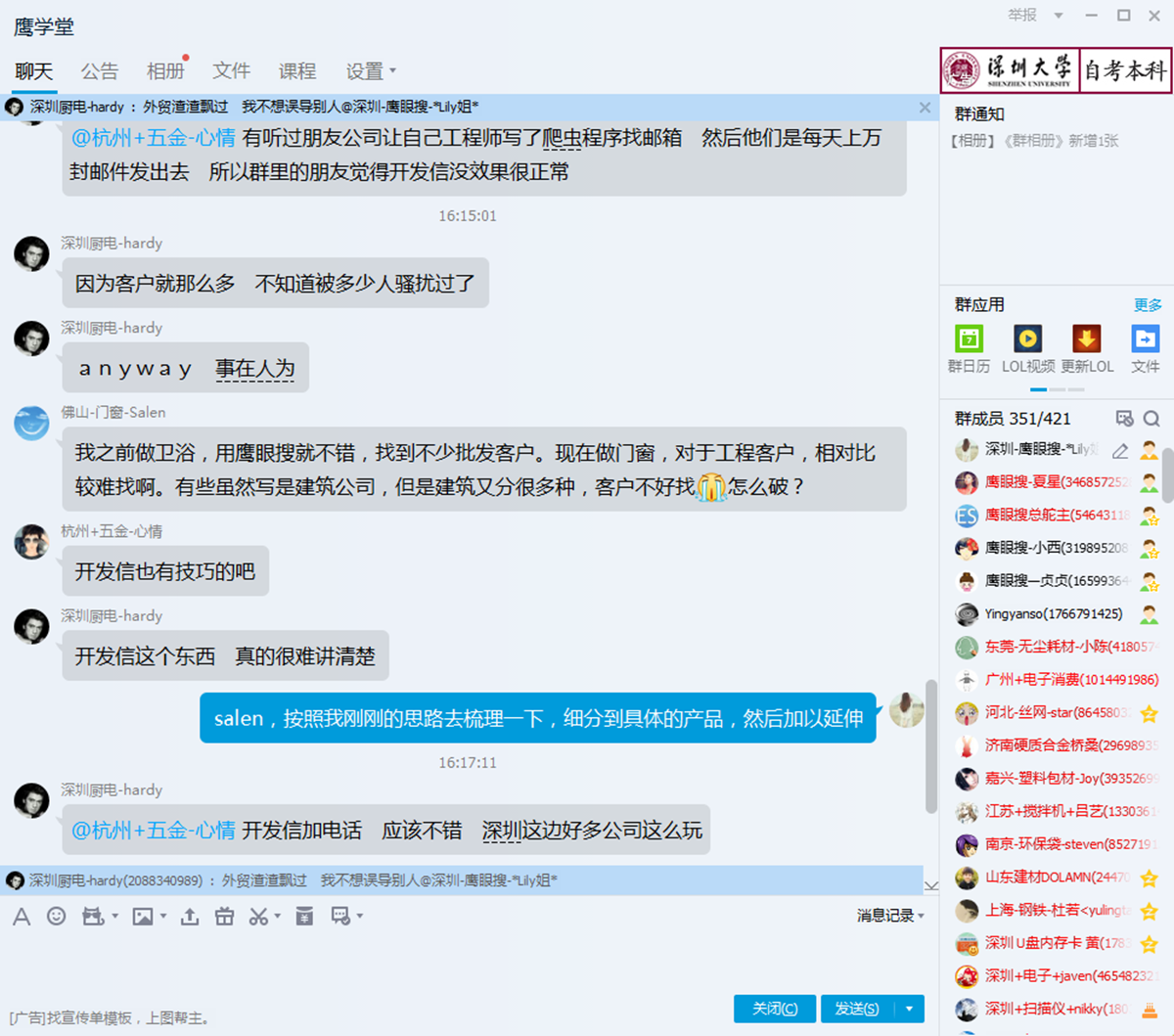
Task: Open the screenshot scissors dropdown arrow
Action: (278, 917)
